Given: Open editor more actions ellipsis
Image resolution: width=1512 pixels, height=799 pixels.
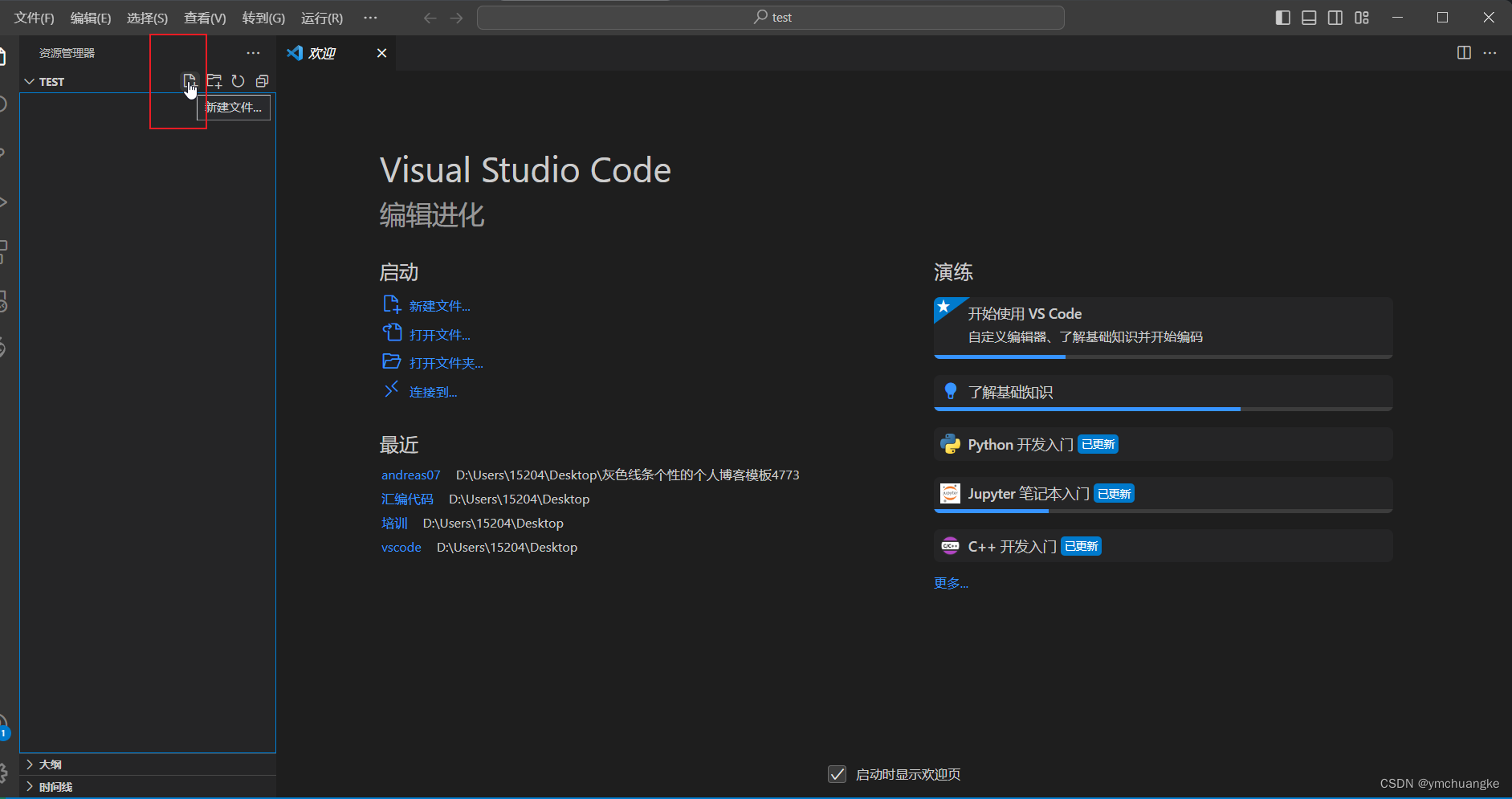Looking at the screenshot, I should click(x=1490, y=53).
